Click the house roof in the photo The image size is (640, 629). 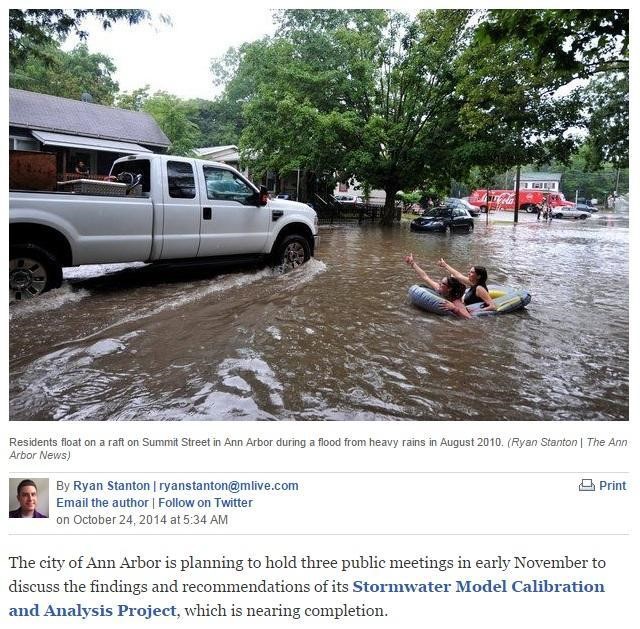click(88, 118)
